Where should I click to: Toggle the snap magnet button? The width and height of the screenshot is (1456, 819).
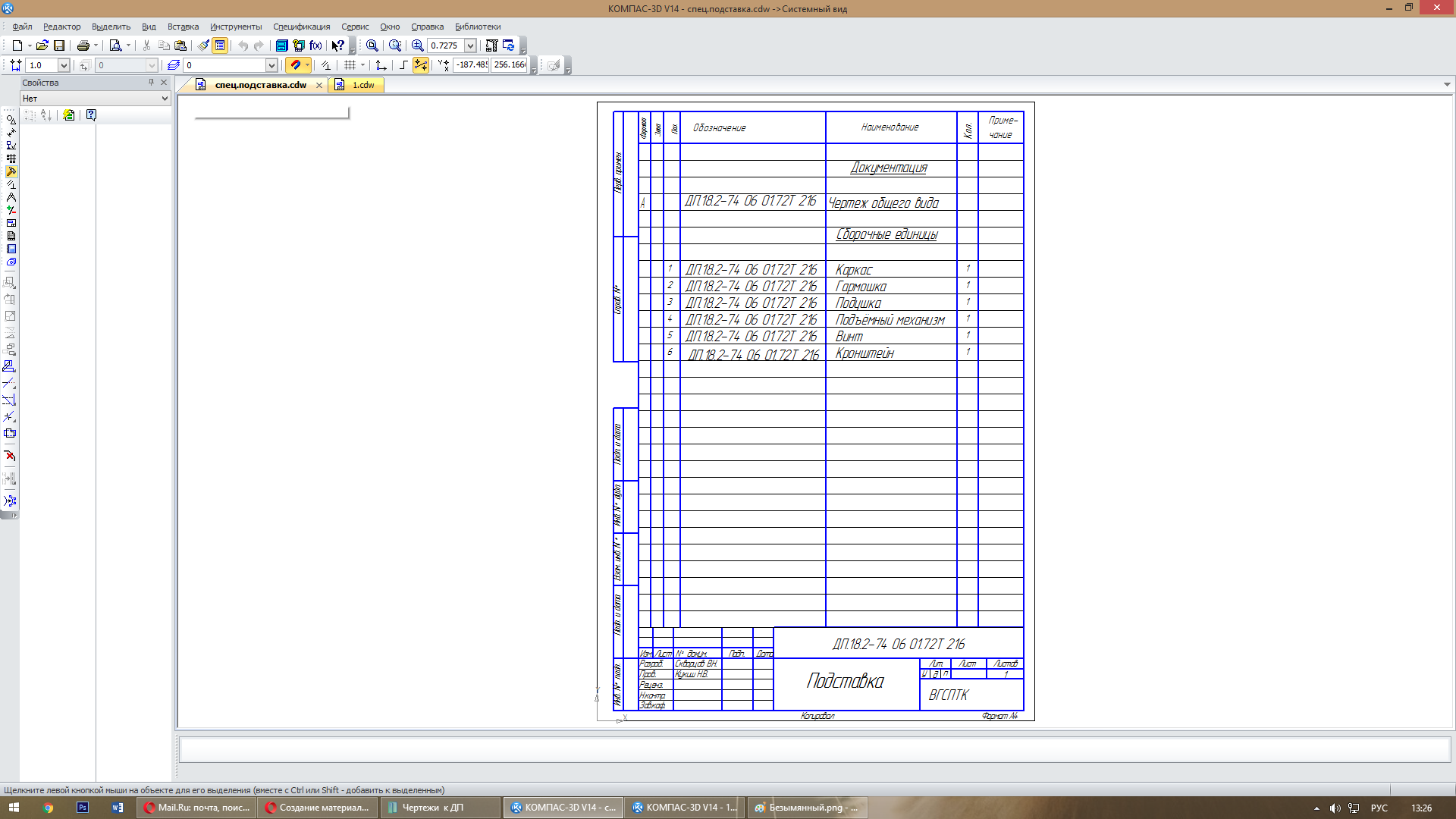tap(295, 65)
